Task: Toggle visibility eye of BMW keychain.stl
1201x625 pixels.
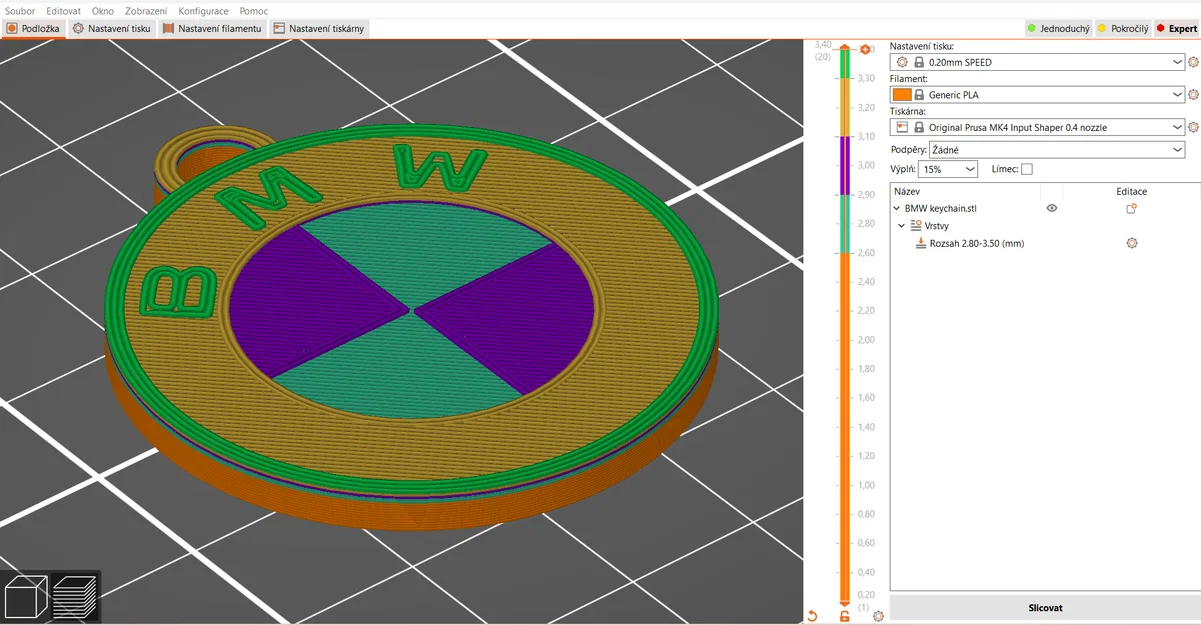Action: click(1052, 208)
